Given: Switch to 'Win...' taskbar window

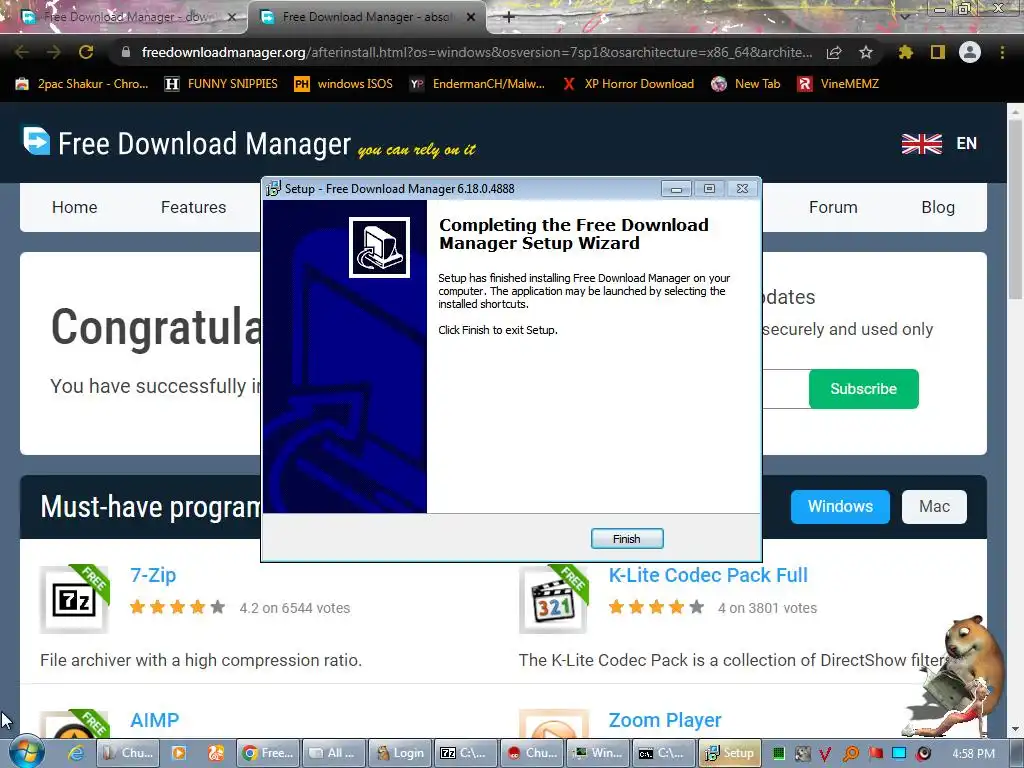Looking at the screenshot, I should (598, 753).
